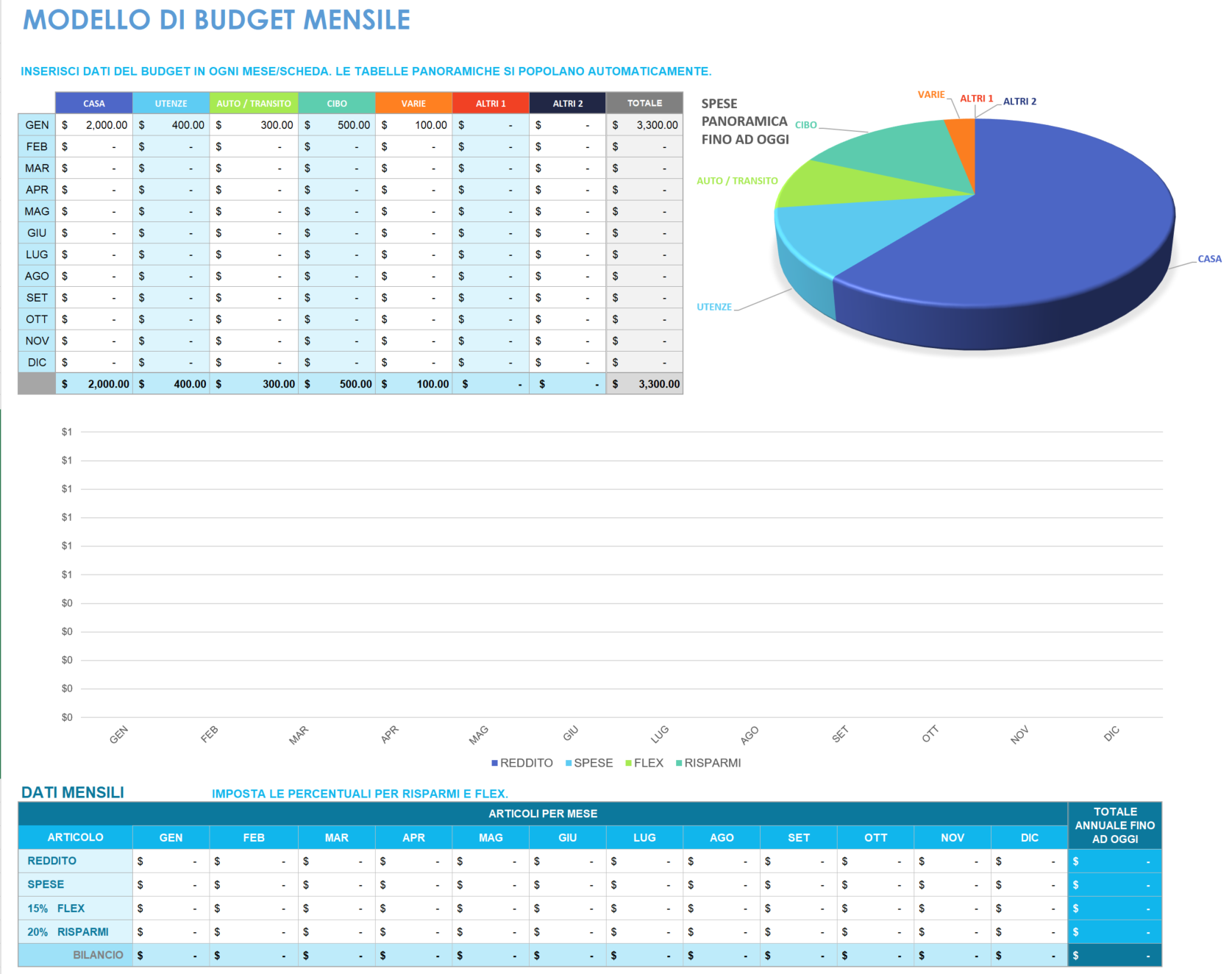
Task: Select the TOTALE ANNUALE FINO AD OGGI header
Action: tap(1115, 825)
